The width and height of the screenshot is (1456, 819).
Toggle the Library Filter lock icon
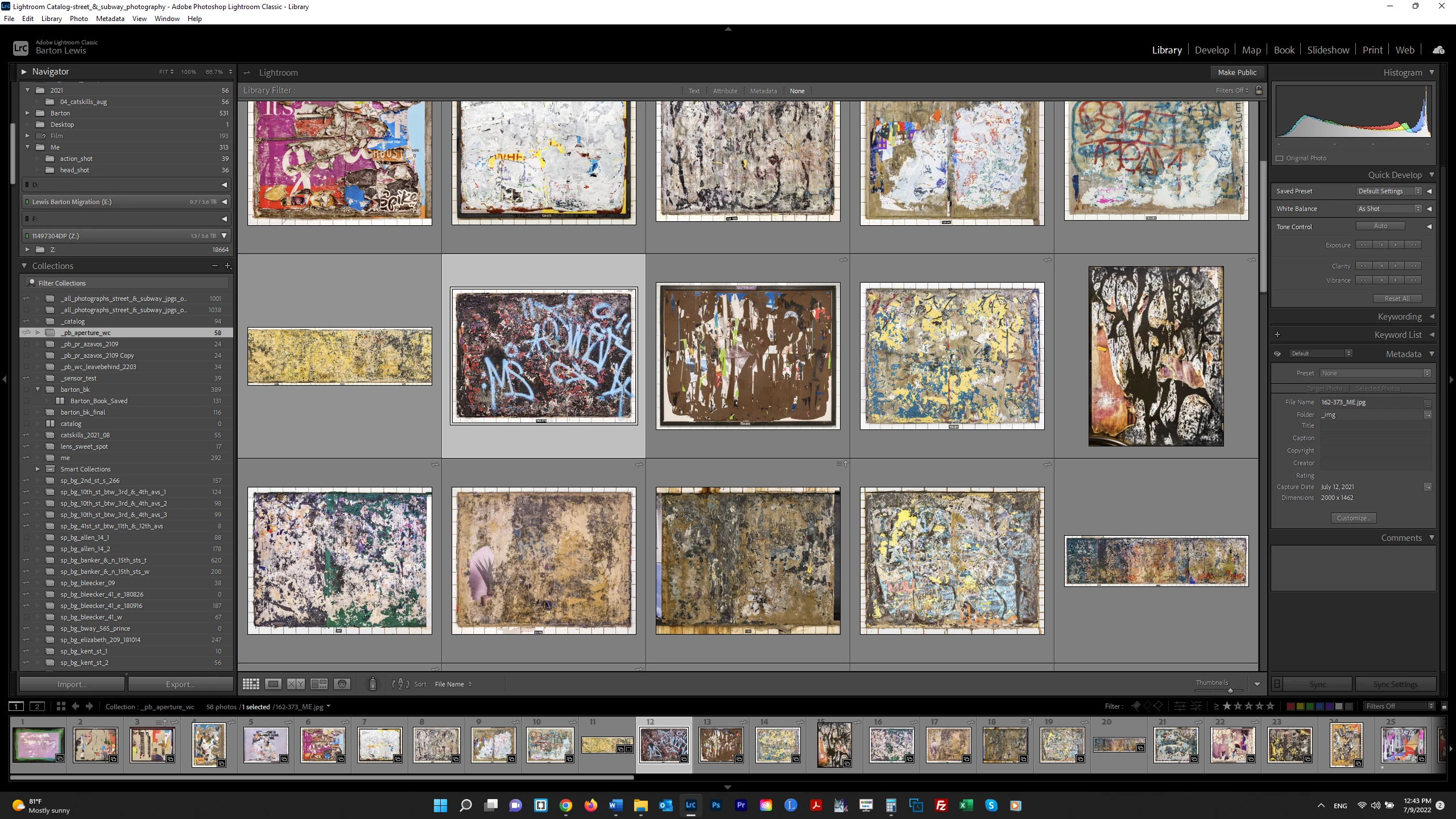pyautogui.click(x=1259, y=90)
